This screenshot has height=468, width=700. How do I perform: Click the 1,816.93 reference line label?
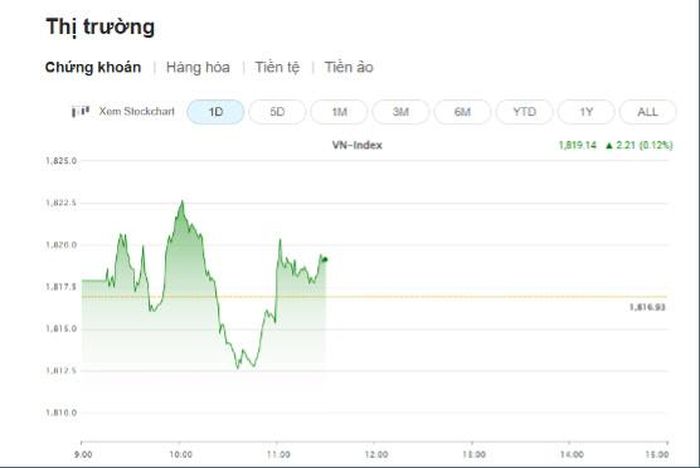pyautogui.click(x=647, y=307)
